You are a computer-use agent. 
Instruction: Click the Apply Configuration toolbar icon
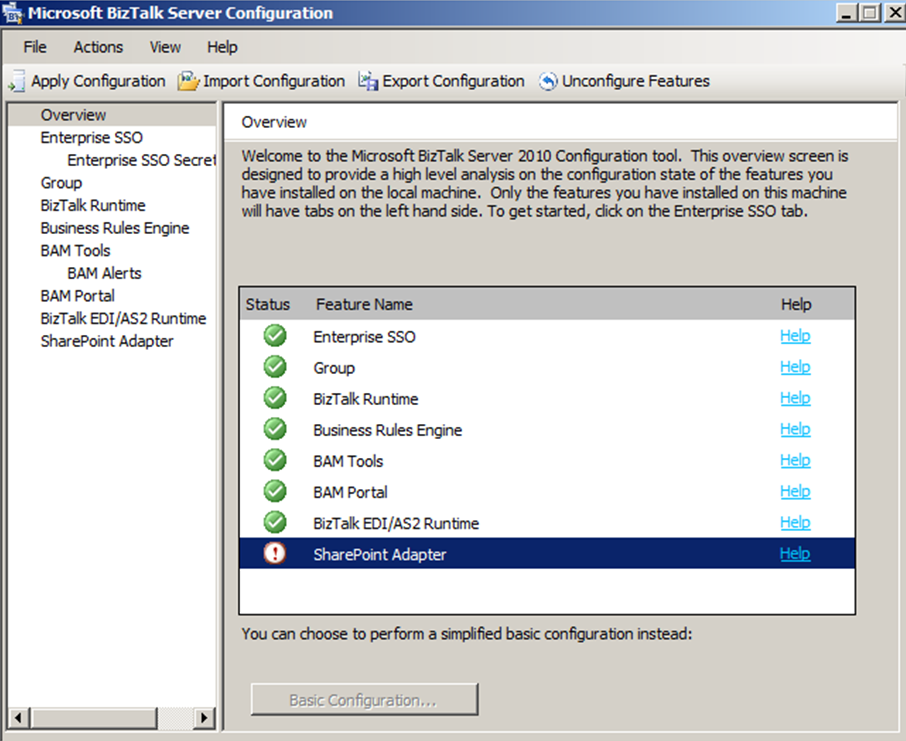(x=17, y=82)
